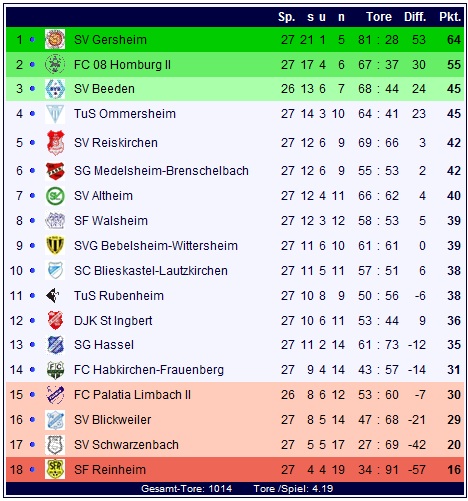Open the SV Beeden team name

[104, 89]
